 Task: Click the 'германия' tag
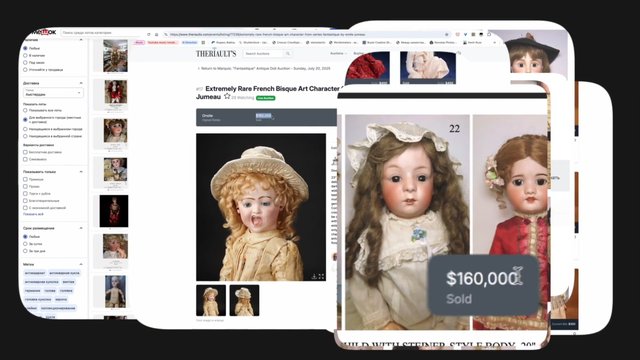coord(32,291)
